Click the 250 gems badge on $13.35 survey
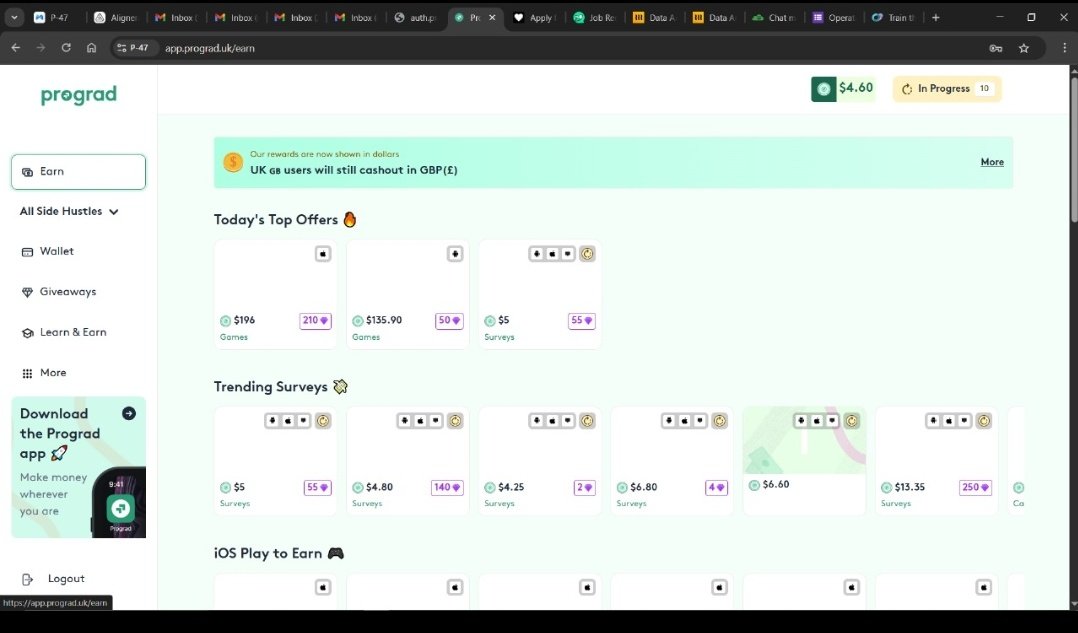The image size is (1078, 633). 976,487
